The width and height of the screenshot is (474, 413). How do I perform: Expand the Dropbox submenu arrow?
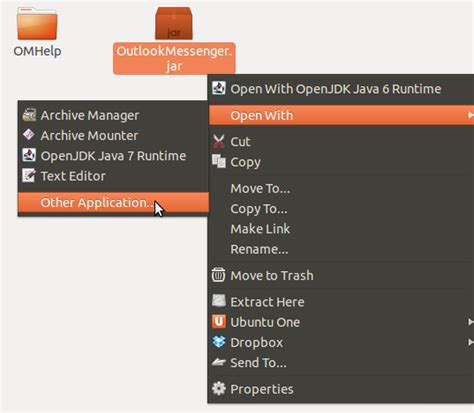pos(471,342)
